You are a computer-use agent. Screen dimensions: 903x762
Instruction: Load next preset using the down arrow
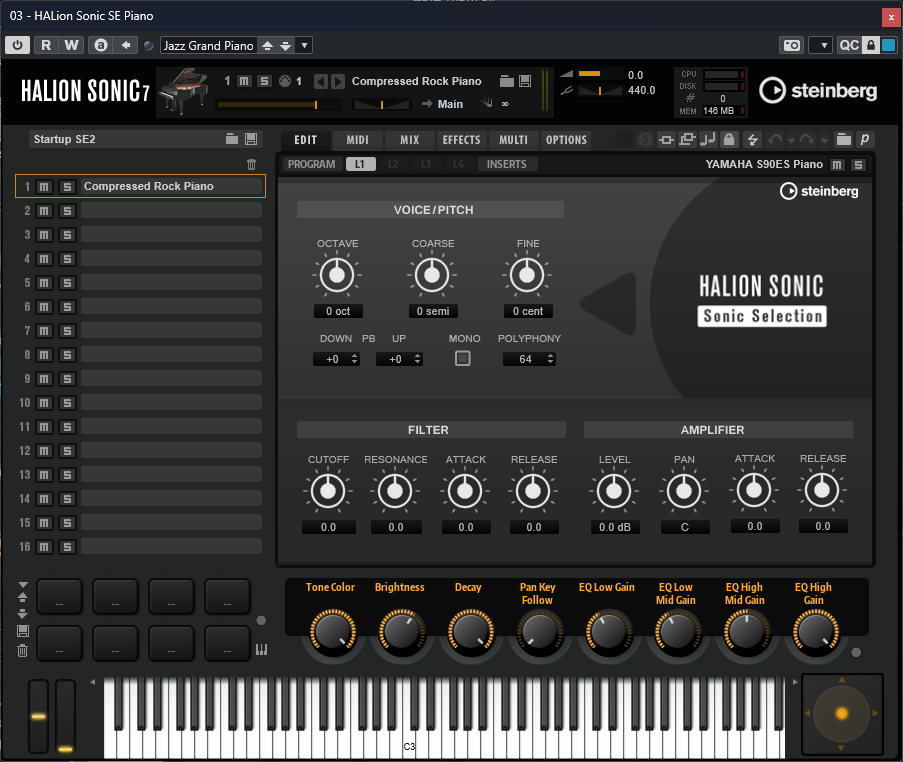(x=286, y=46)
